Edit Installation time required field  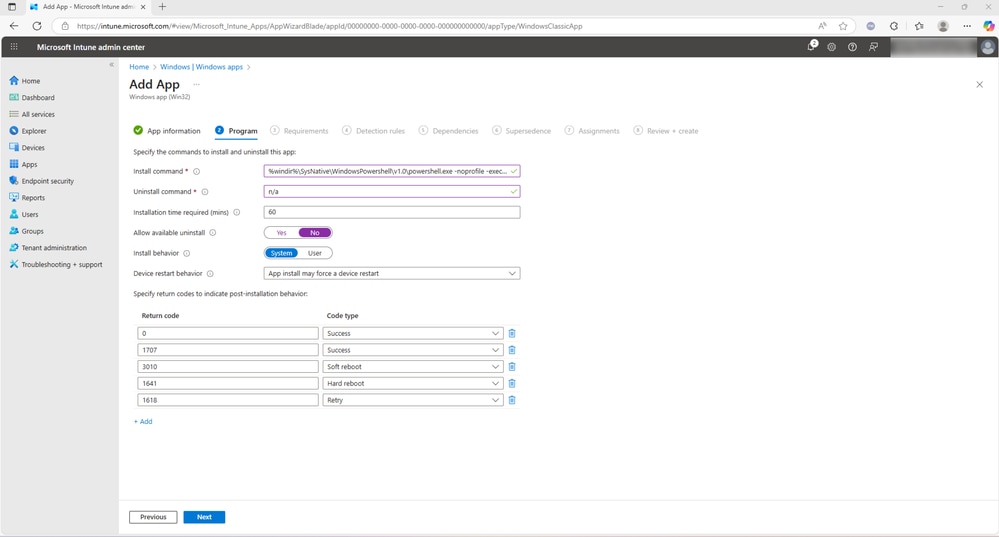click(x=392, y=212)
